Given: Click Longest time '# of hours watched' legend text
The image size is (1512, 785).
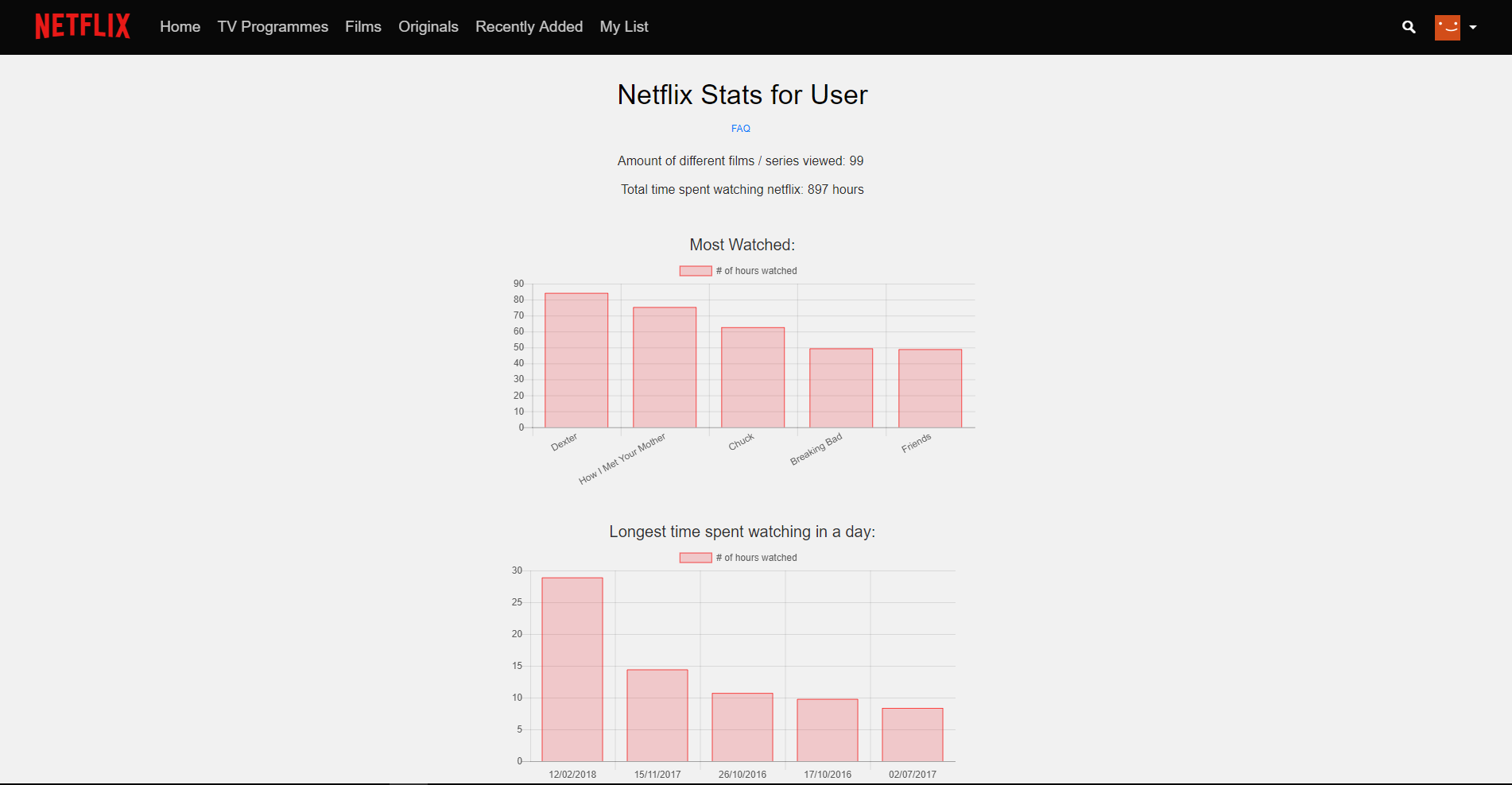Looking at the screenshot, I should [757, 558].
